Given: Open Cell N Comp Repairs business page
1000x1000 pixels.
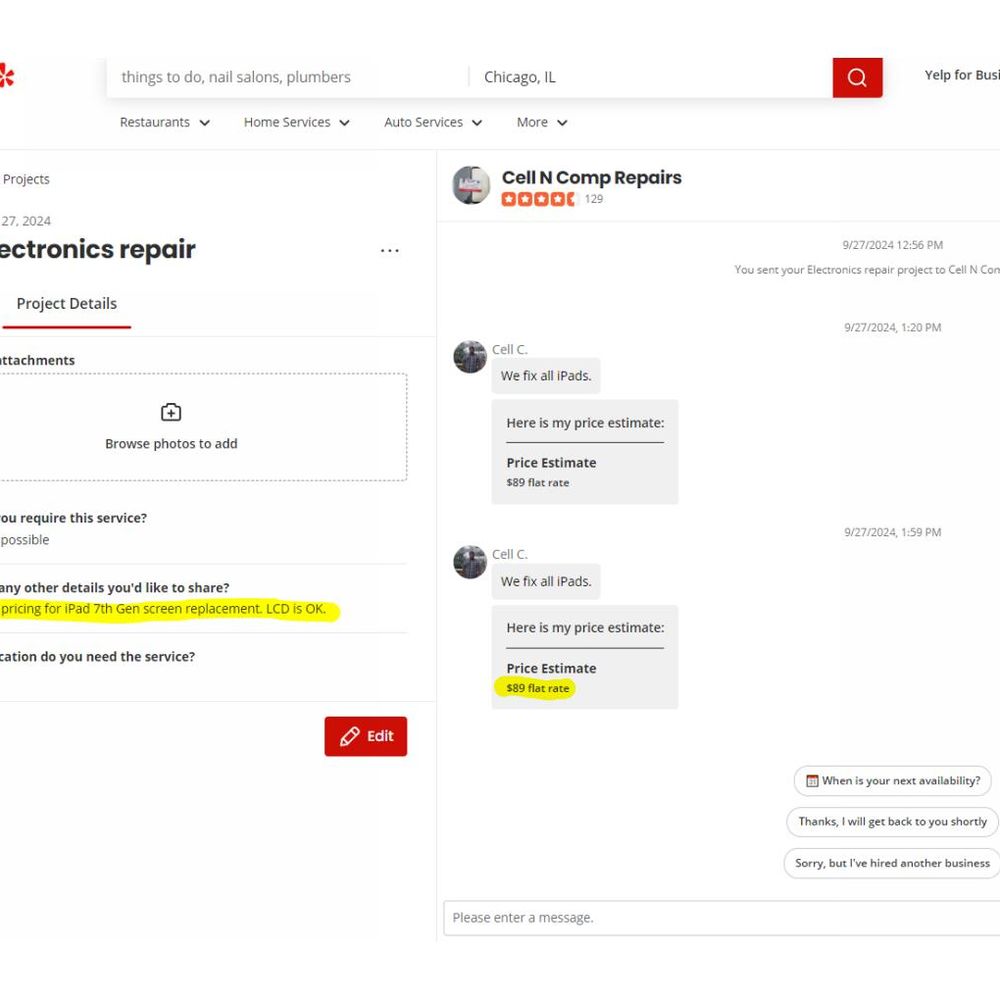Looking at the screenshot, I should tap(591, 177).
